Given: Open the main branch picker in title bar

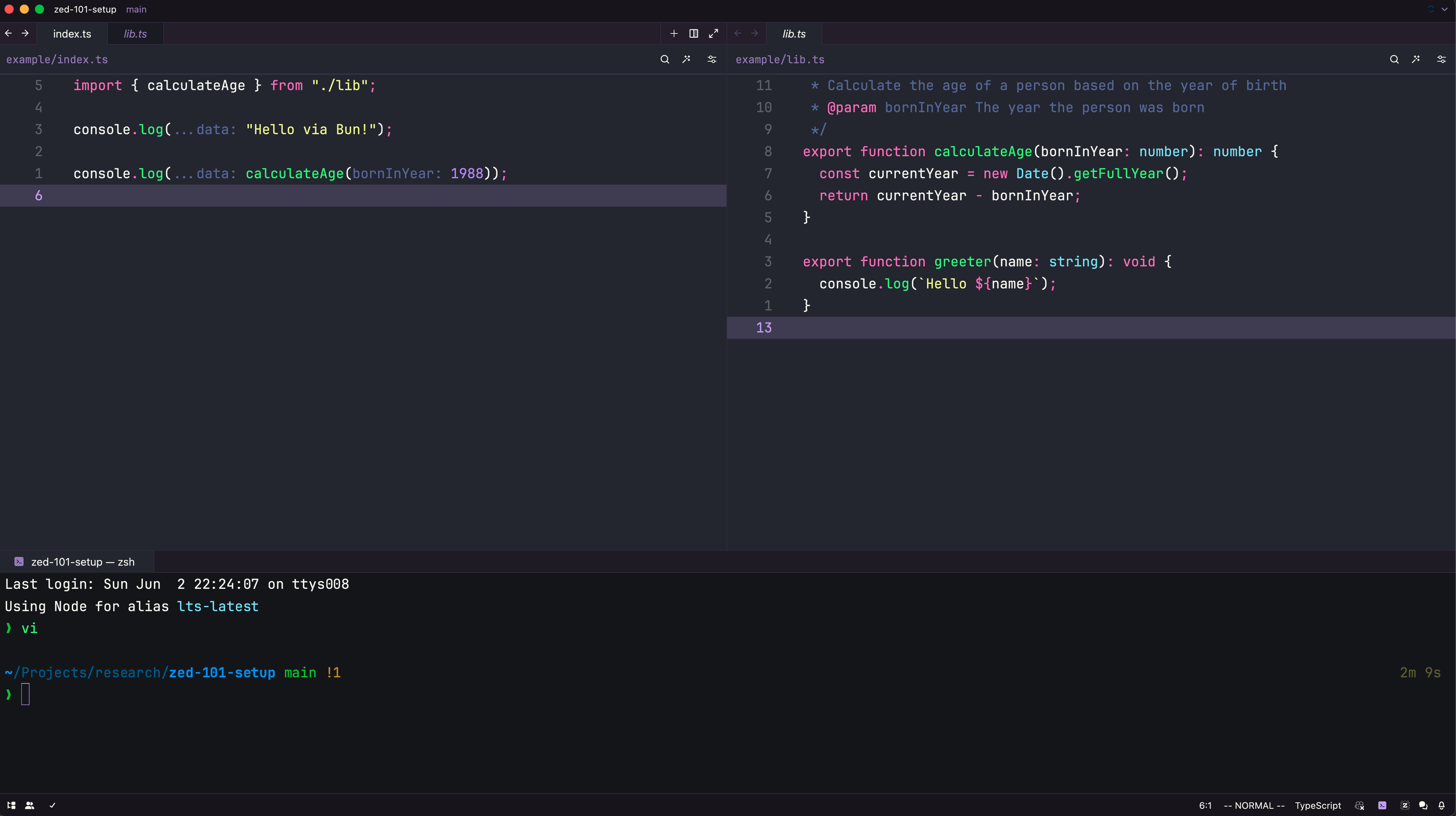Looking at the screenshot, I should pyautogui.click(x=136, y=9).
